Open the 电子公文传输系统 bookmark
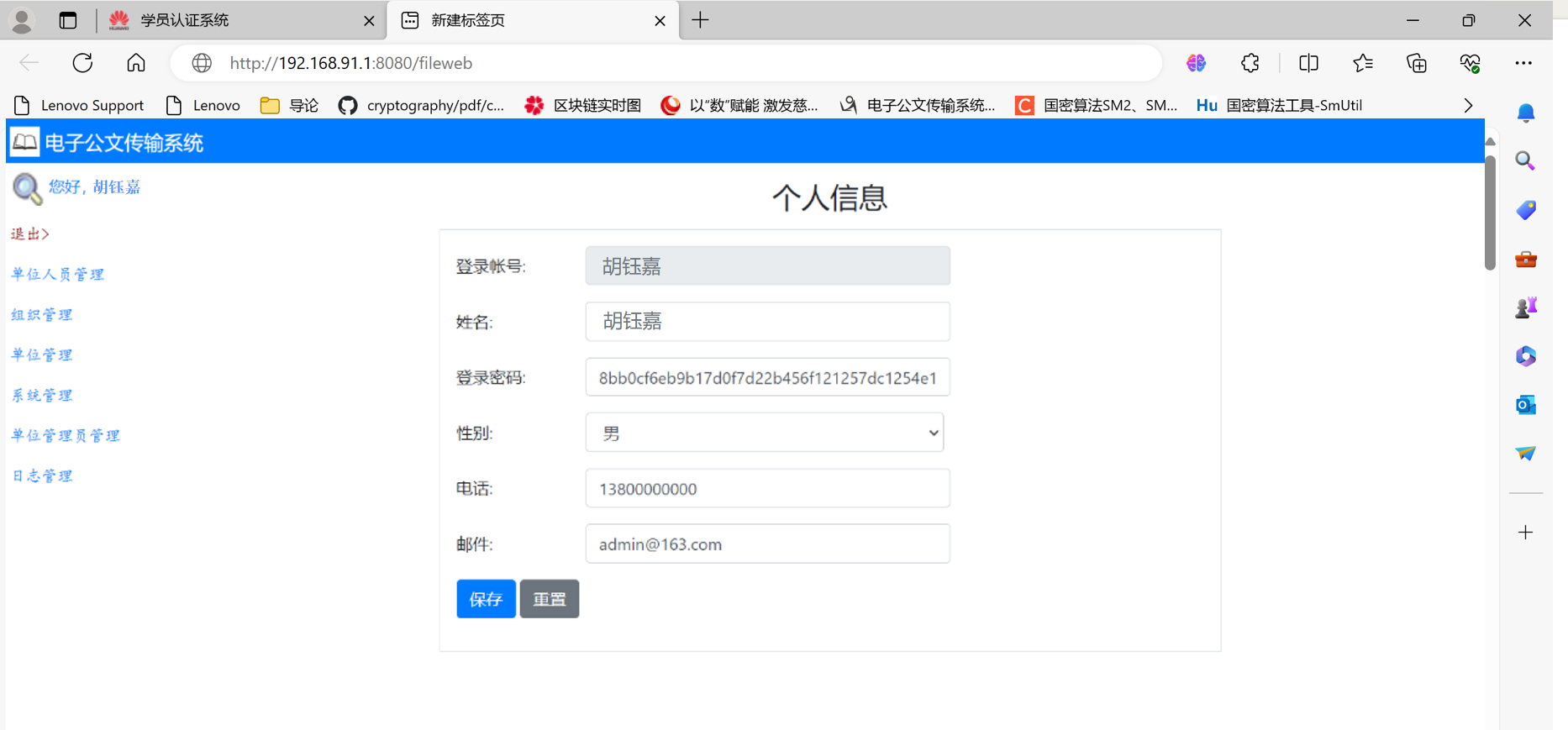The image size is (1568, 730). [918, 105]
